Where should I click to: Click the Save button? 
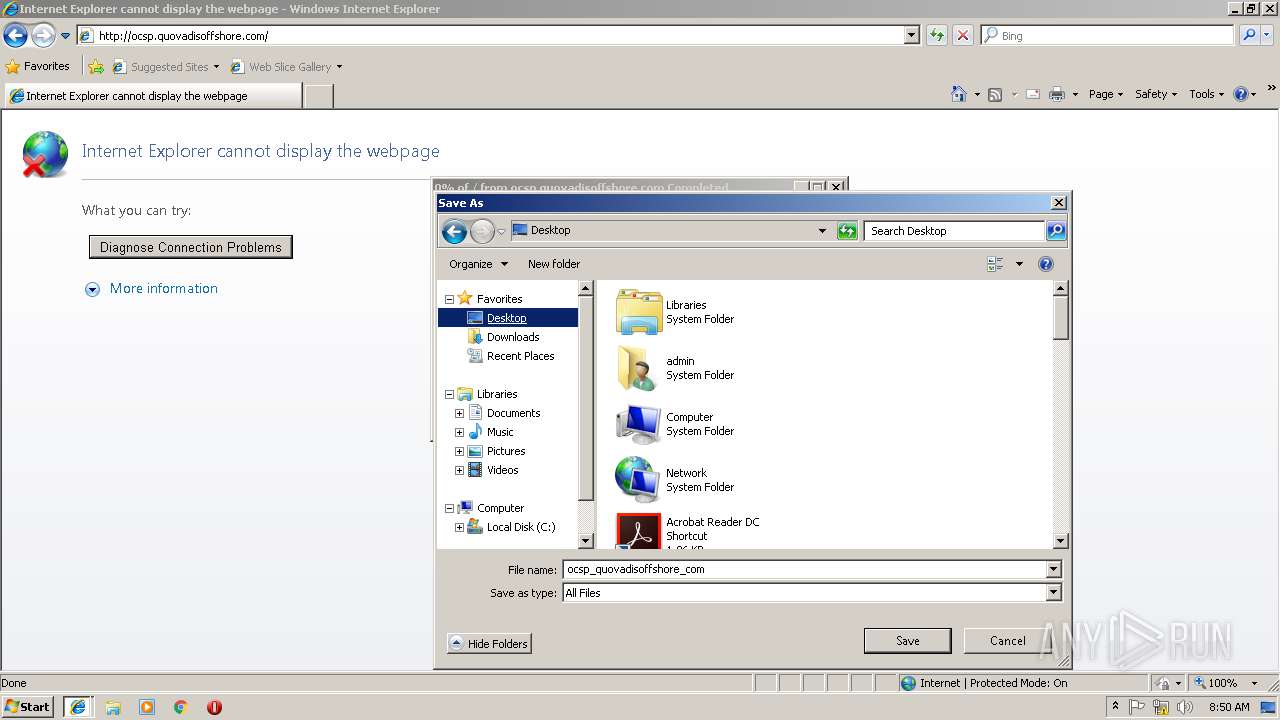click(x=907, y=641)
